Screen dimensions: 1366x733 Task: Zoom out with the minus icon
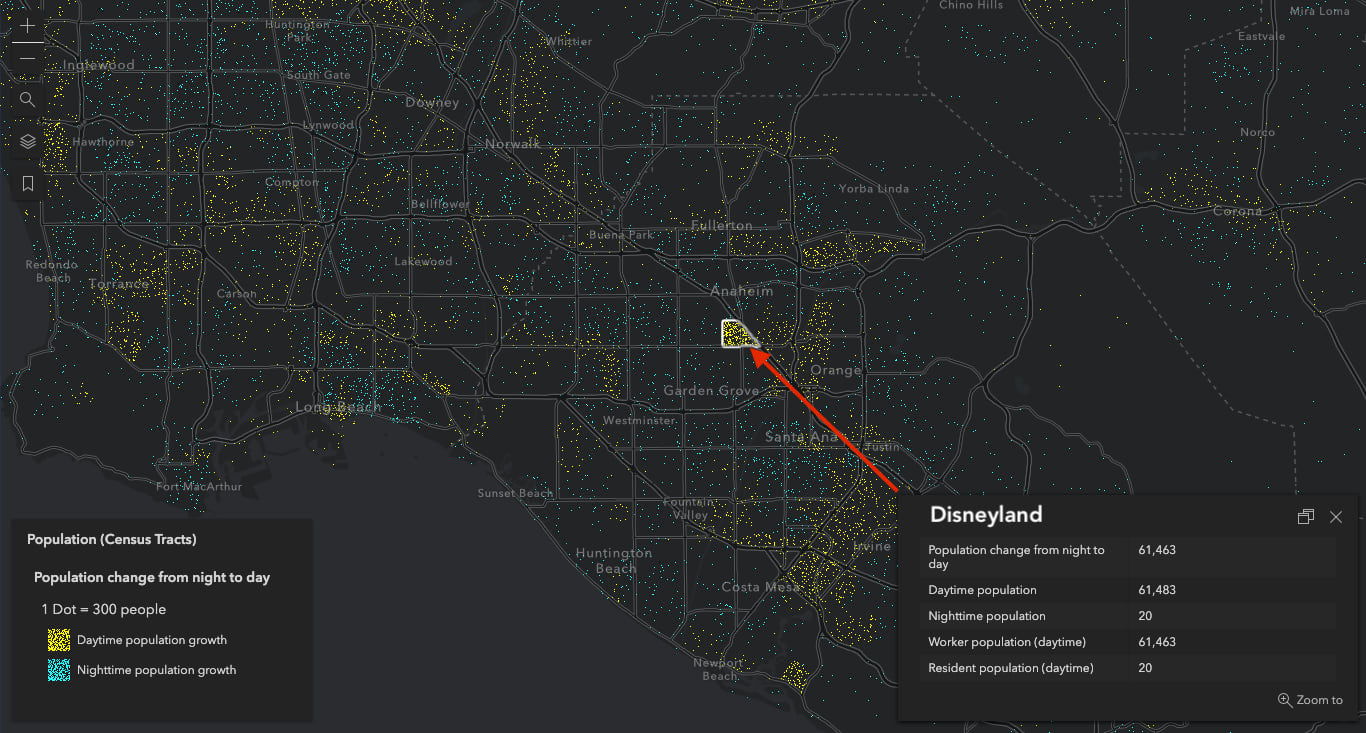26,57
